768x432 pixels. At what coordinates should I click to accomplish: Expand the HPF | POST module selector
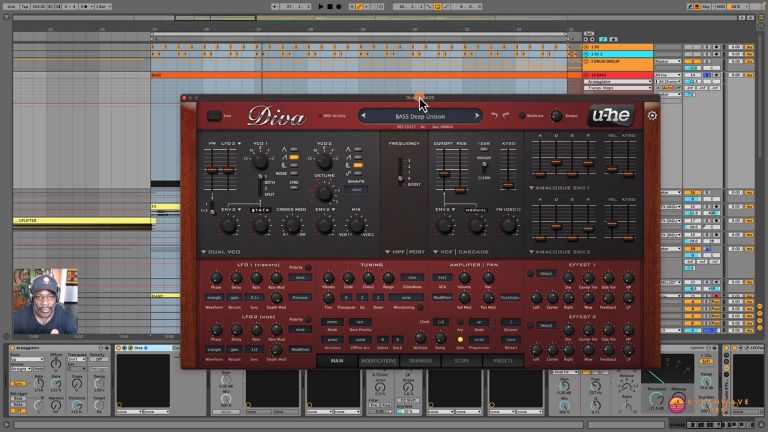[405, 252]
